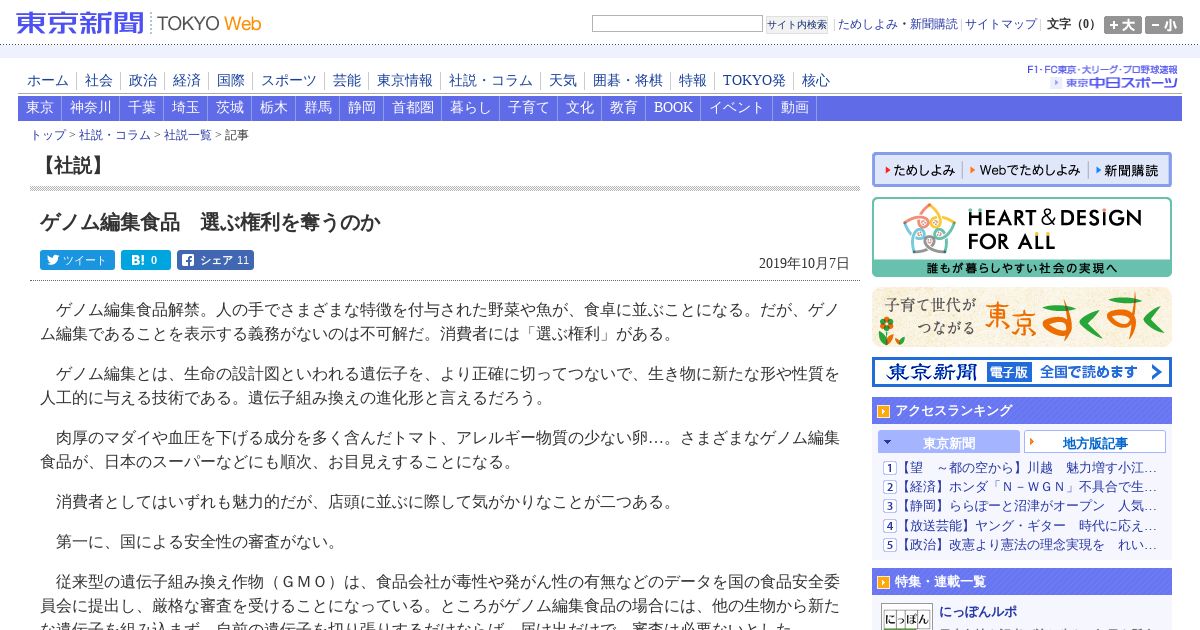The height and width of the screenshot is (630, 1200).
Task: Select 首都圏 in the regional bar
Action: (413, 108)
